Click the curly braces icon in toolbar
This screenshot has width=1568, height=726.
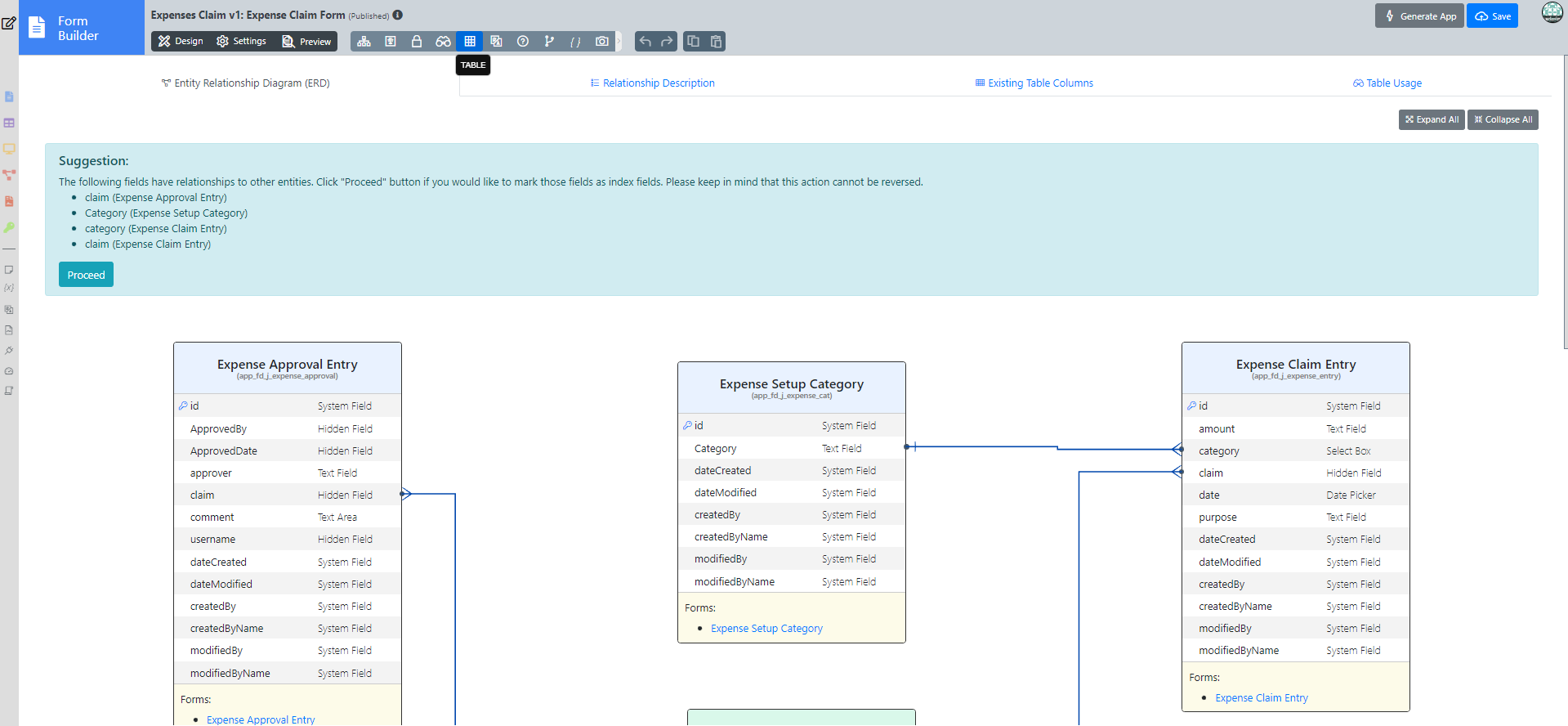tap(575, 42)
